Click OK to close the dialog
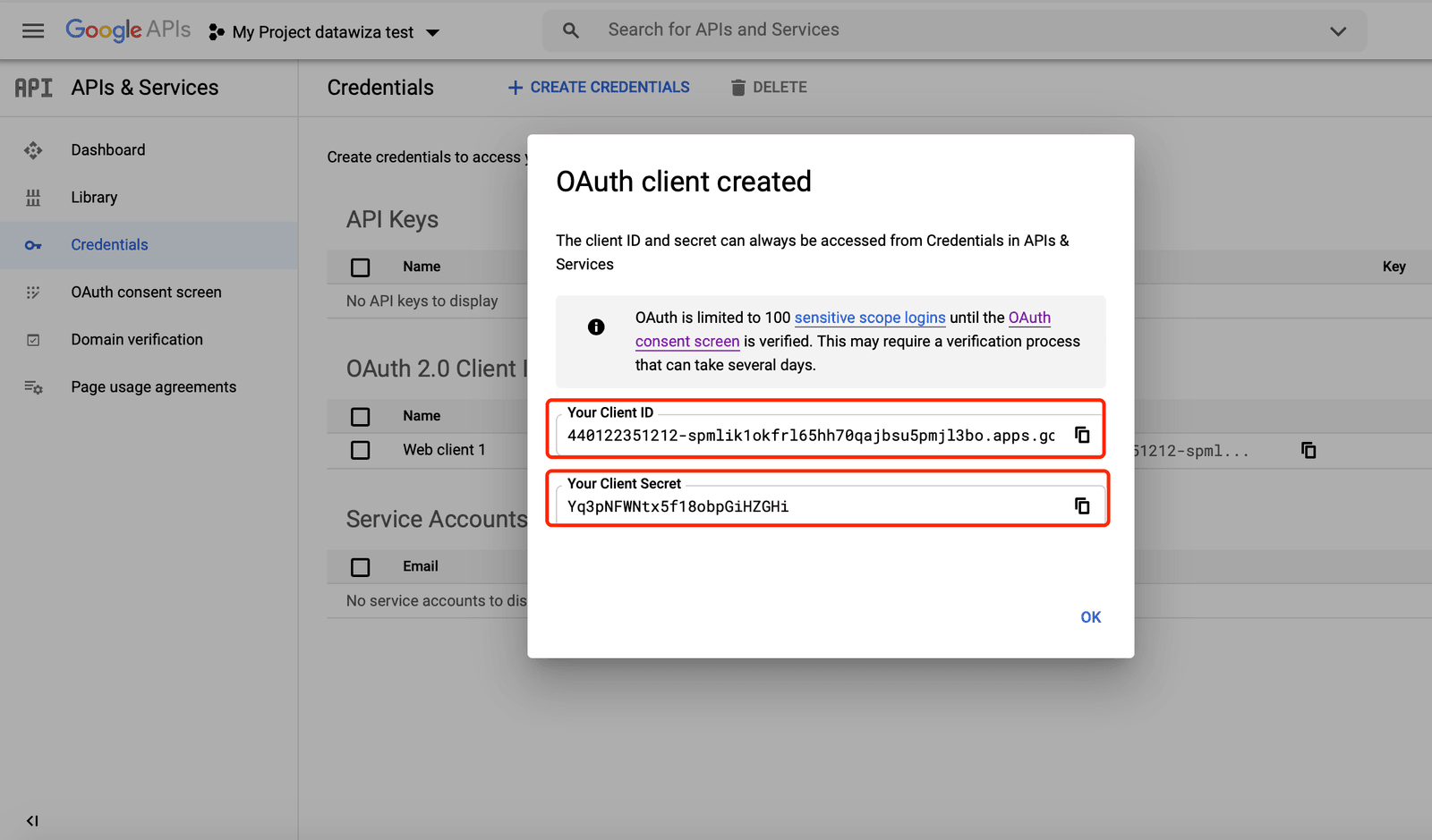The height and width of the screenshot is (840, 1432). (1091, 617)
